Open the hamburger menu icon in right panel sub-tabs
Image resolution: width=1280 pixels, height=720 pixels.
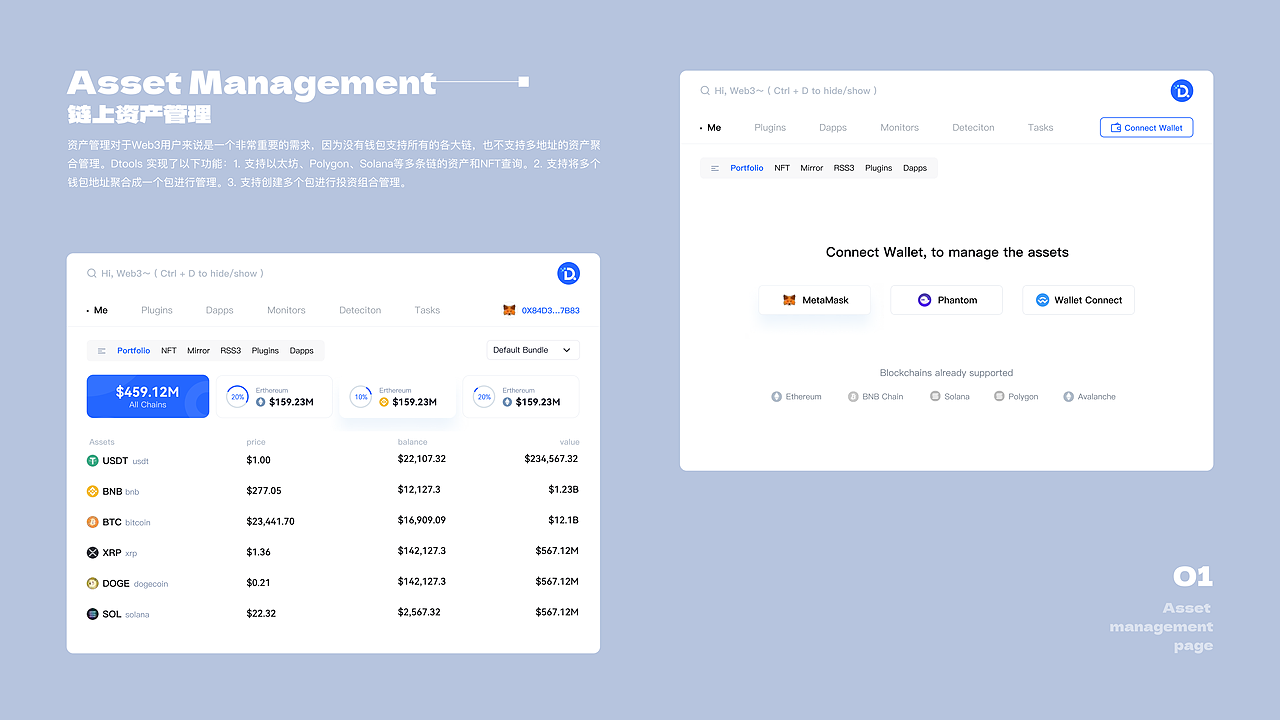[x=715, y=168]
